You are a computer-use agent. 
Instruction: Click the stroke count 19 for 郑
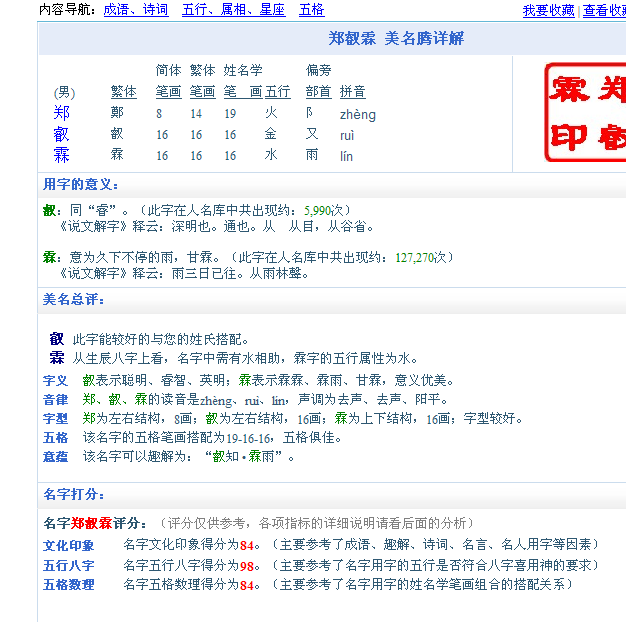(x=230, y=114)
